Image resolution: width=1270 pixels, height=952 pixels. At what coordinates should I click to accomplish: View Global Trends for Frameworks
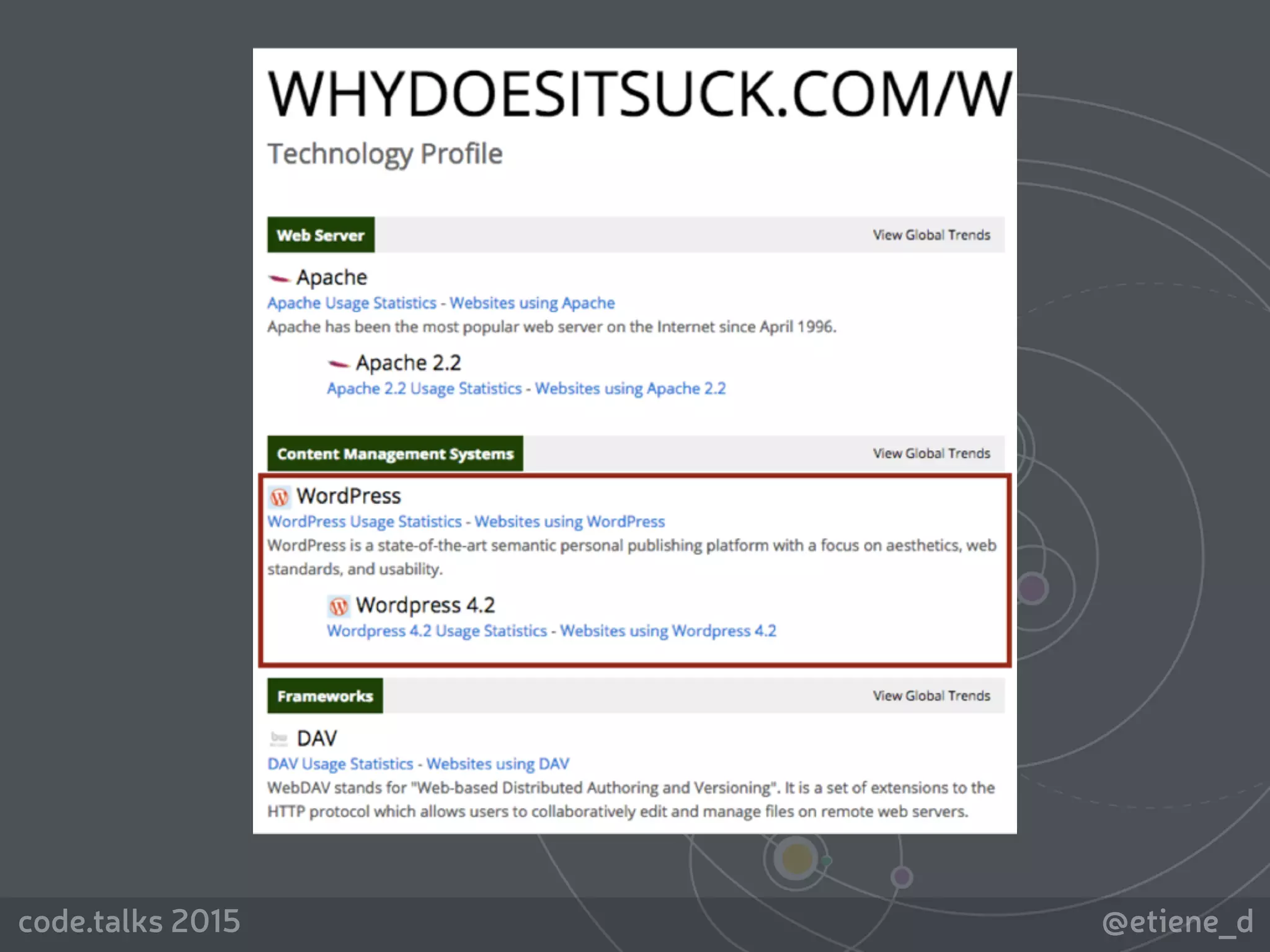click(931, 695)
